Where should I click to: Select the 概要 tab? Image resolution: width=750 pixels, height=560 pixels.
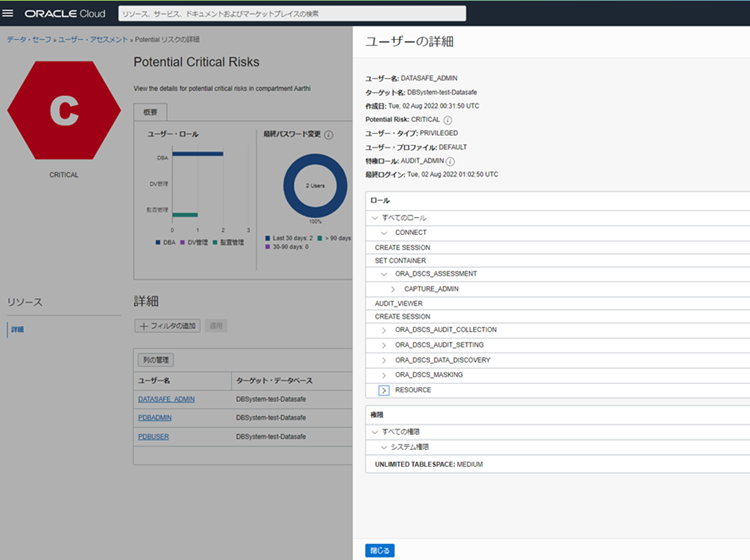click(150, 112)
